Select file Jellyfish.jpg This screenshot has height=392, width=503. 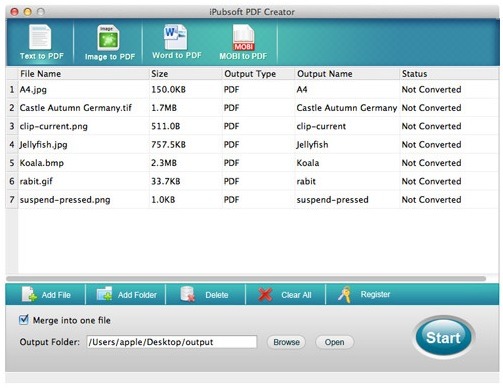43,145
